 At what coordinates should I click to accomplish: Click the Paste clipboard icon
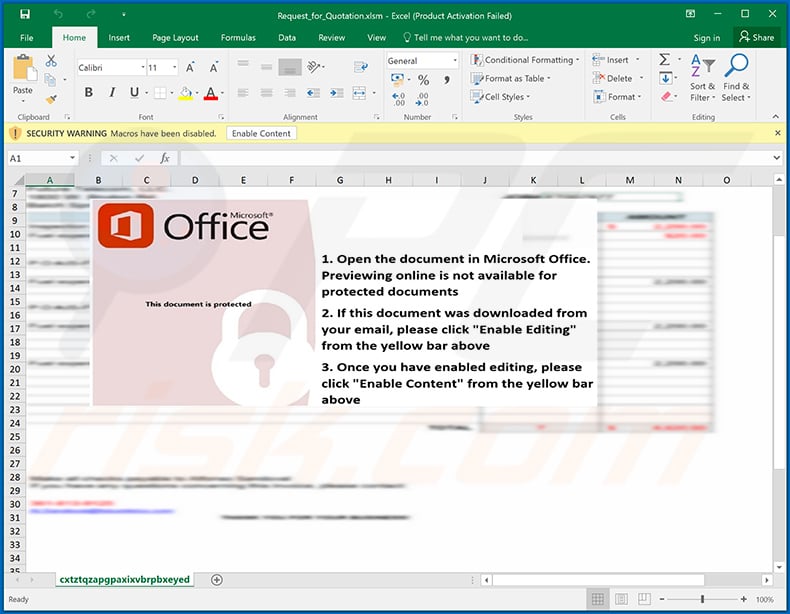(22, 72)
